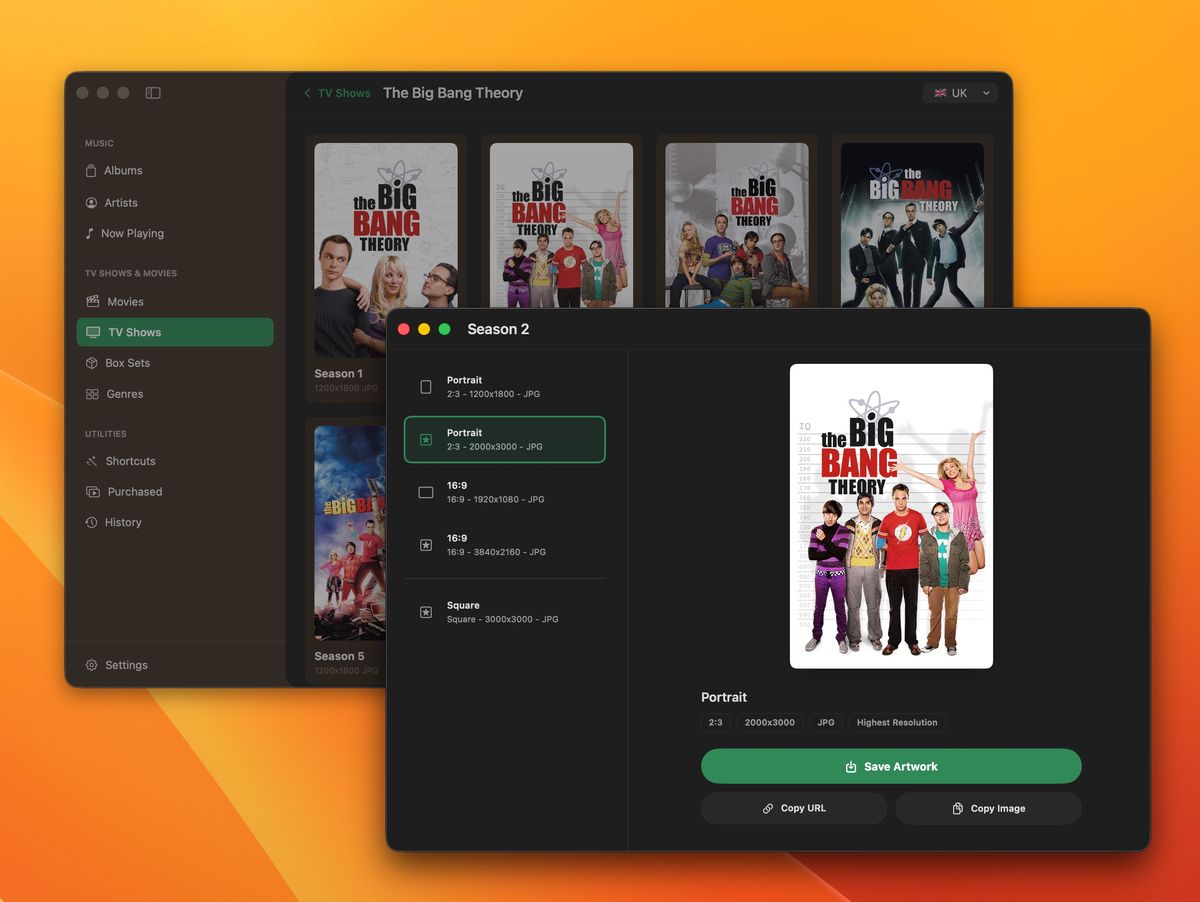Open Now Playing in the sidebar
Image resolution: width=1200 pixels, height=902 pixels.
coord(175,233)
